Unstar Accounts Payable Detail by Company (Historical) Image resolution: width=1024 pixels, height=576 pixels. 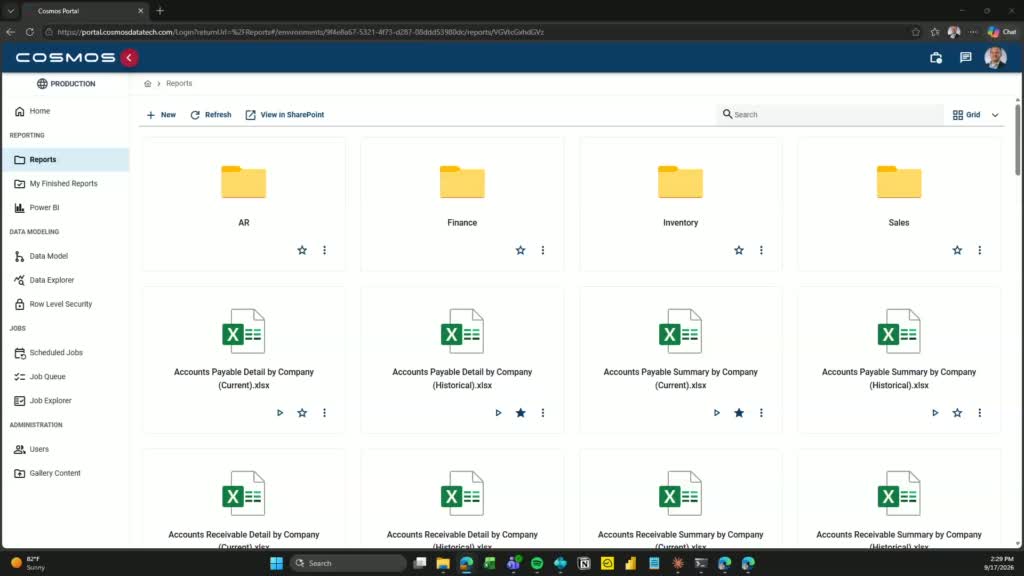[520, 413]
